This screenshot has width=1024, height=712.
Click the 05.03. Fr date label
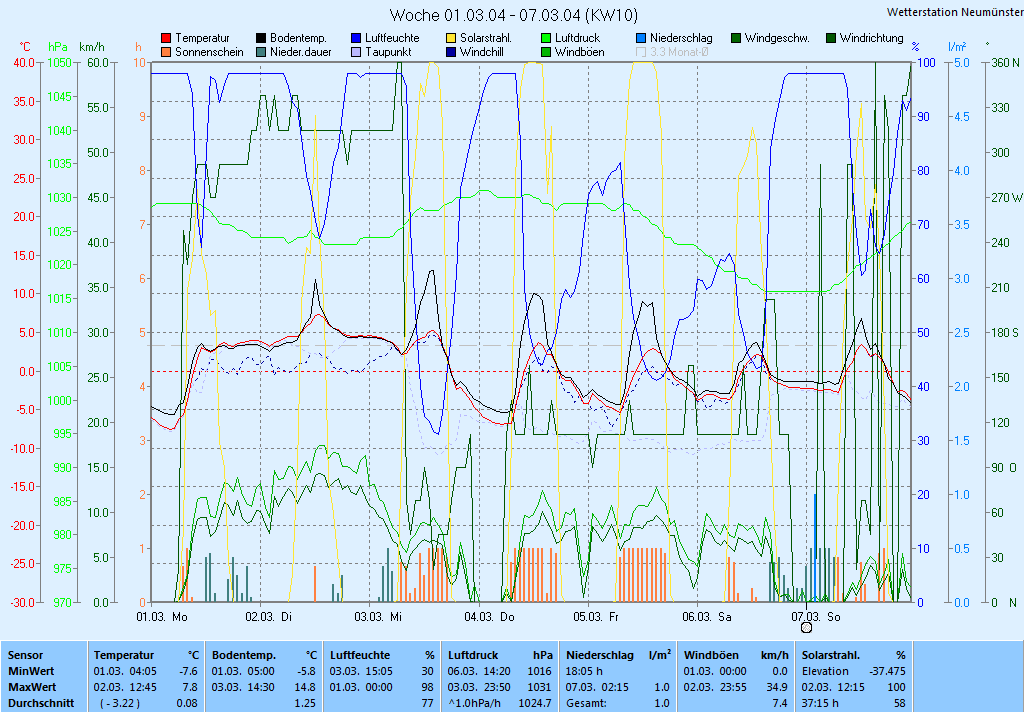pos(596,617)
